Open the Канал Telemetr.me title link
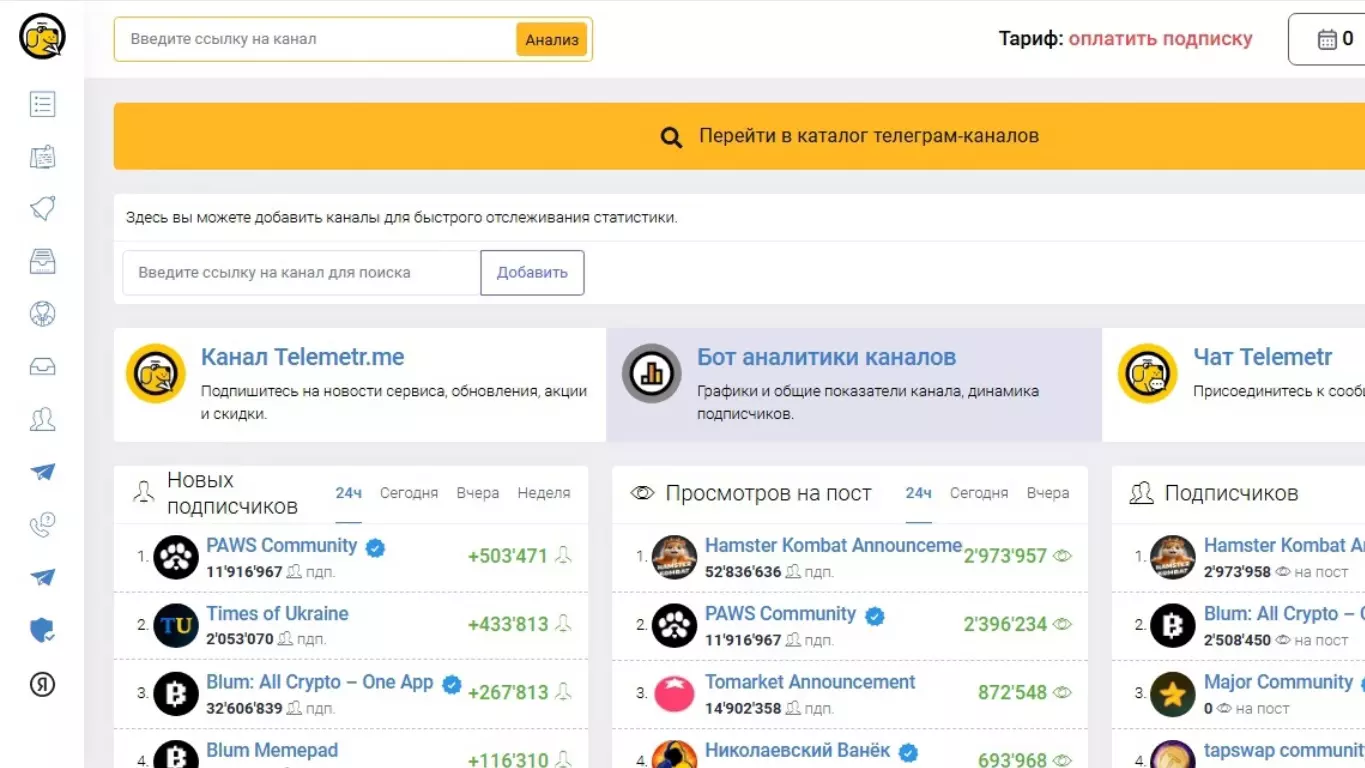The height and width of the screenshot is (768, 1365). click(303, 357)
